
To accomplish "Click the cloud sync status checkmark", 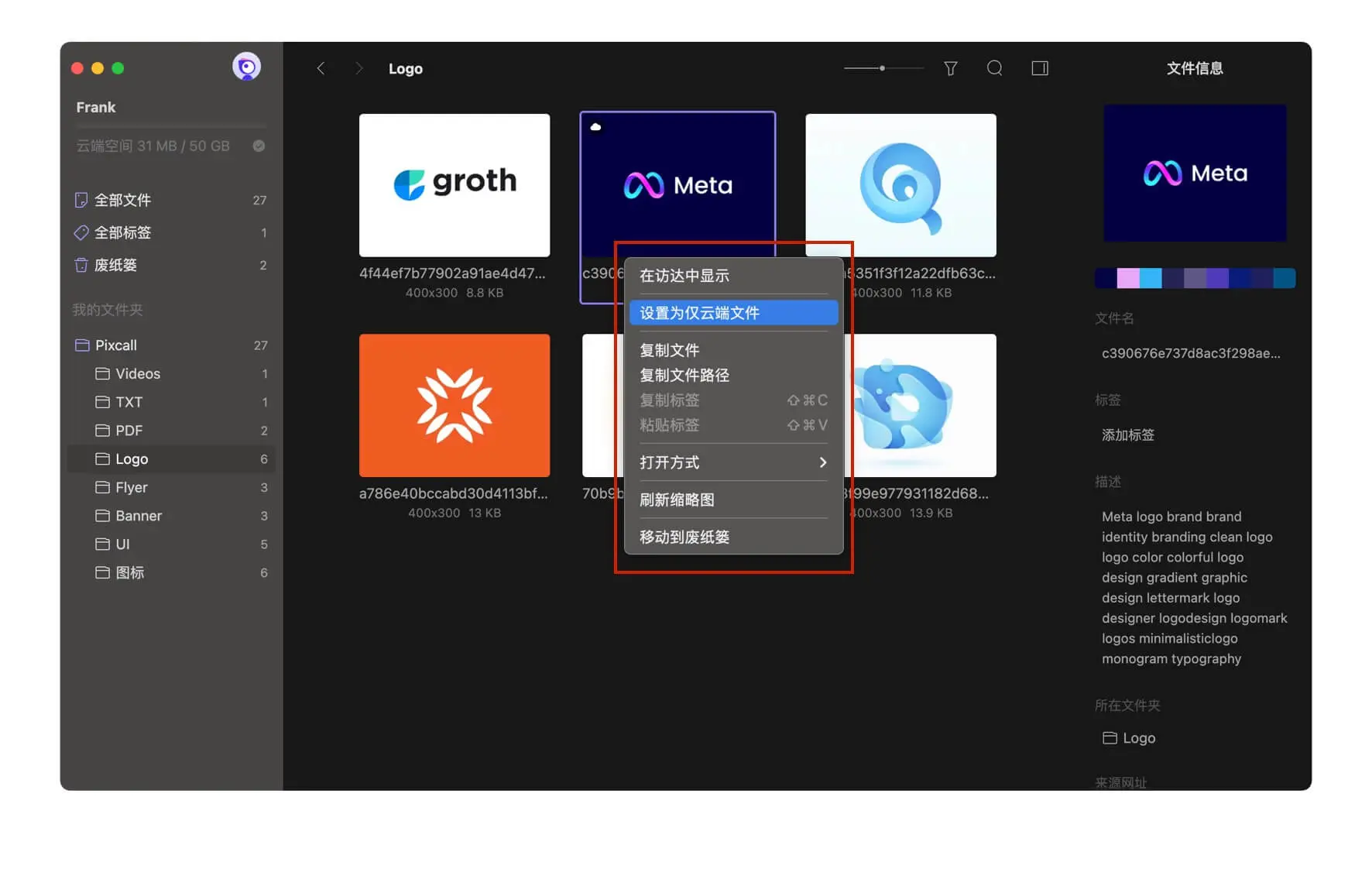I will click(x=259, y=146).
